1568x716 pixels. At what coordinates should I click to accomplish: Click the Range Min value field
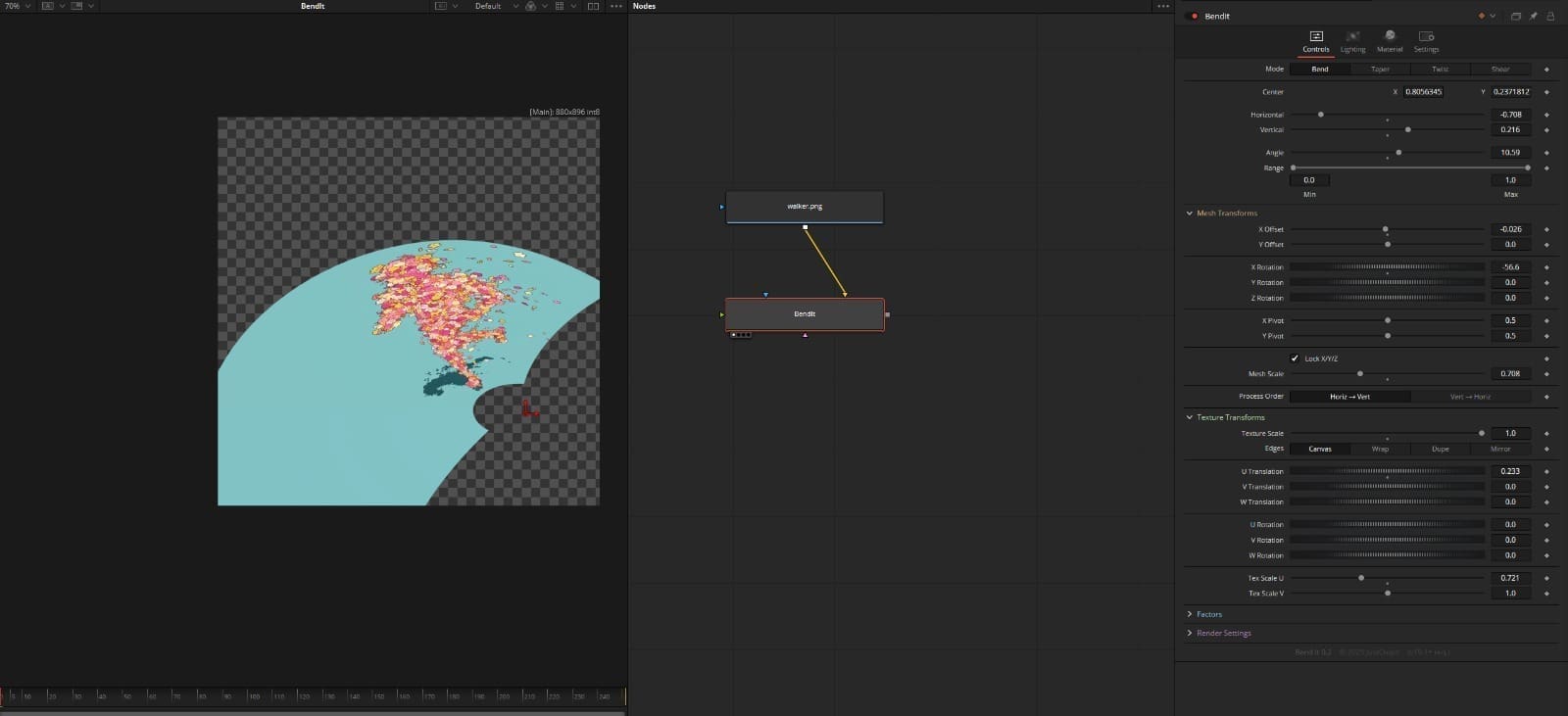click(1309, 180)
